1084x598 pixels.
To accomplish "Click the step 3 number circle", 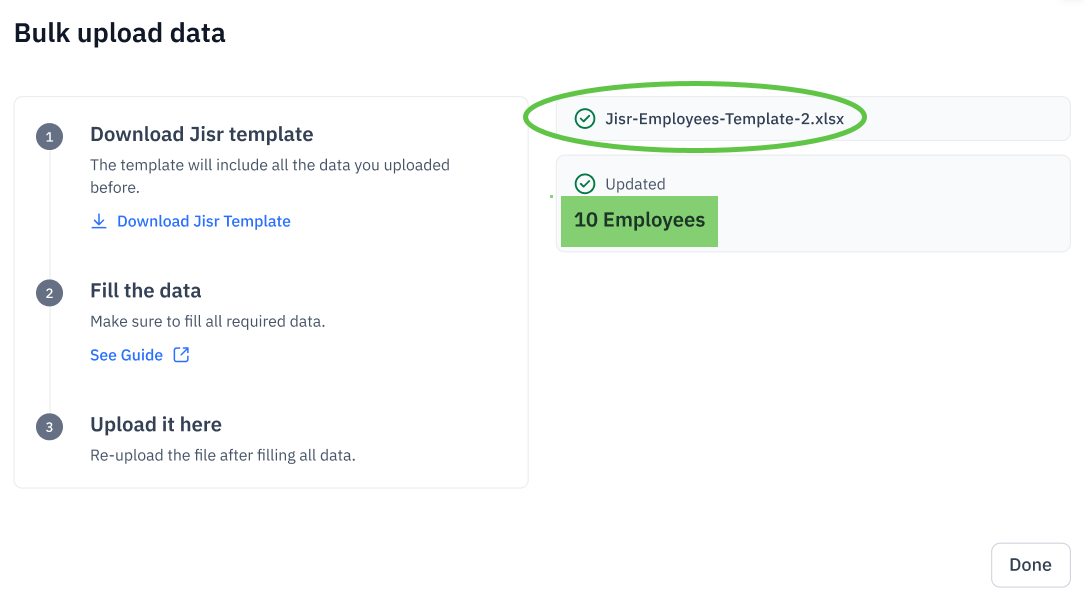I will pyautogui.click(x=49, y=426).
